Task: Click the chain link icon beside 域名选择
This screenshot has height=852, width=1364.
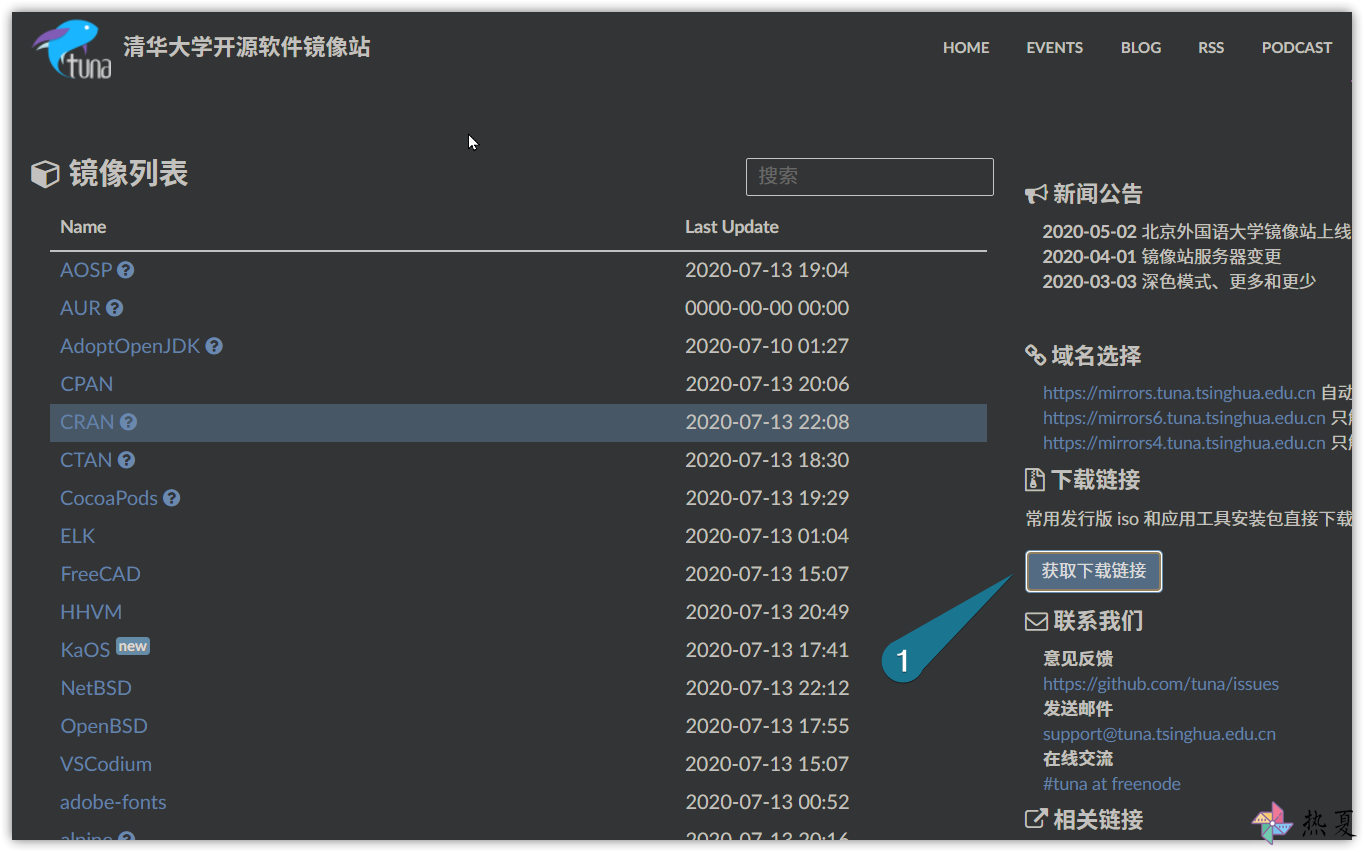Action: [x=1036, y=355]
